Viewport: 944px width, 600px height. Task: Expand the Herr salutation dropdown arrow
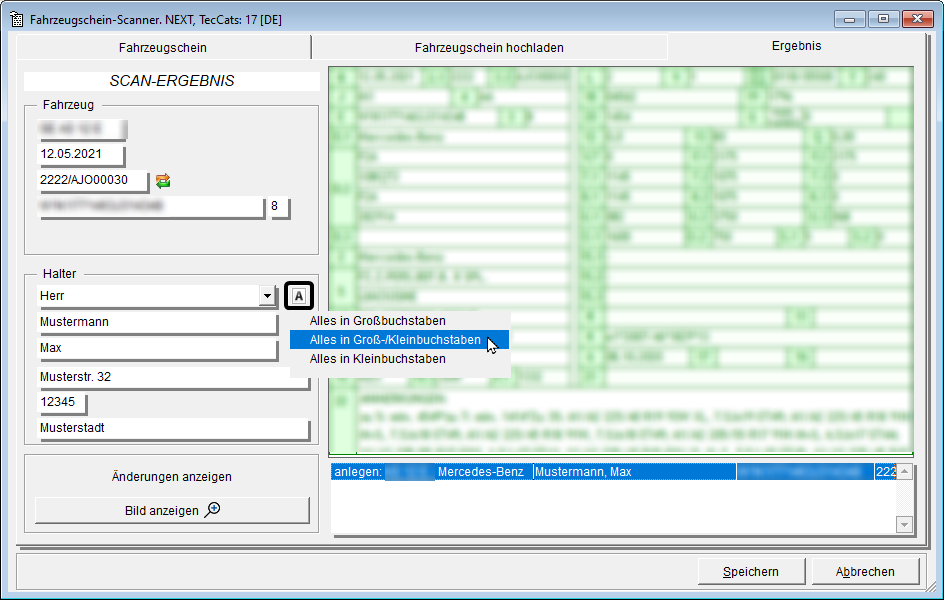267,295
